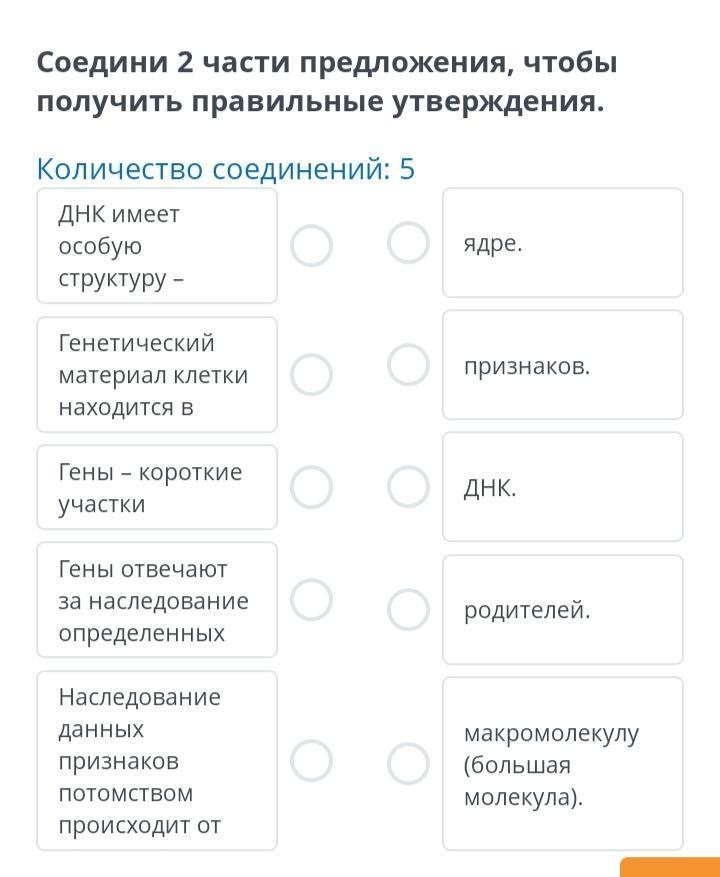This screenshot has width=720, height=877.
Task: Click the 'макромолекулу (большая молекула).' card
Action: pos(562,763)
